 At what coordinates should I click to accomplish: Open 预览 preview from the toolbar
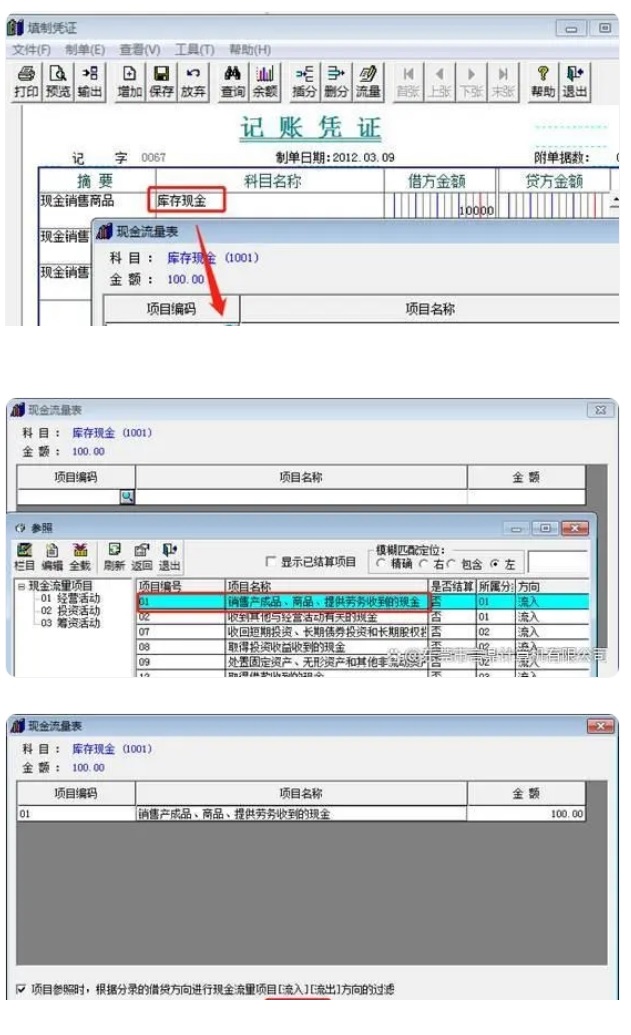tap(58, 82)
